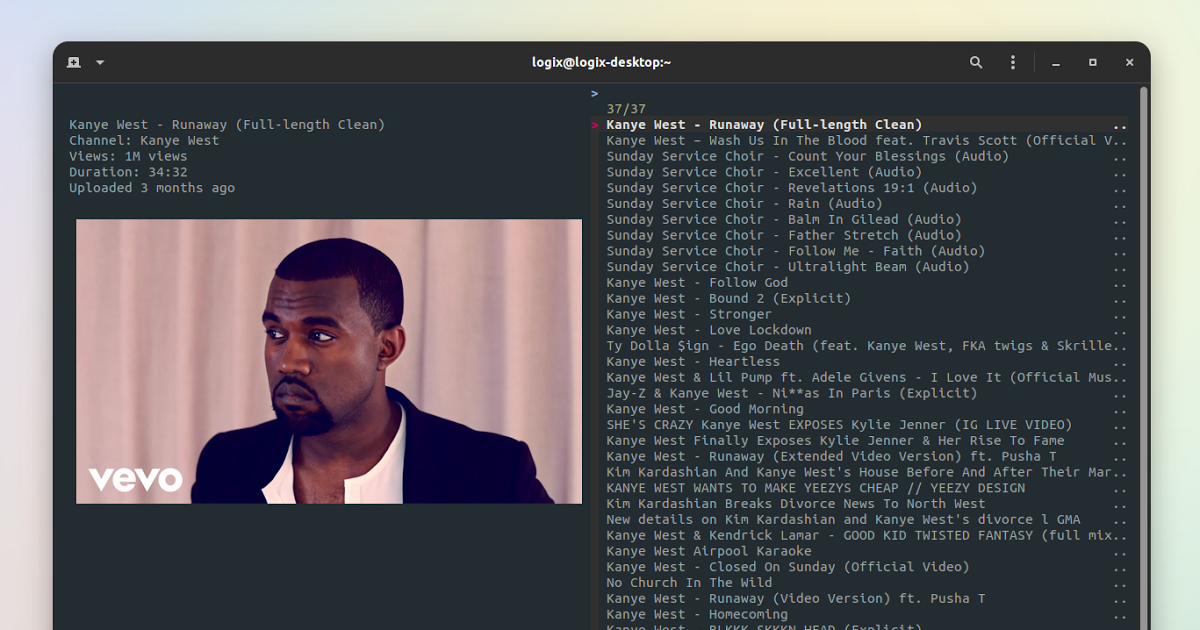Select 'Kim Kardashian And Kanye West's House' entry
1200x630 pixels.
[x=866, y=472]
